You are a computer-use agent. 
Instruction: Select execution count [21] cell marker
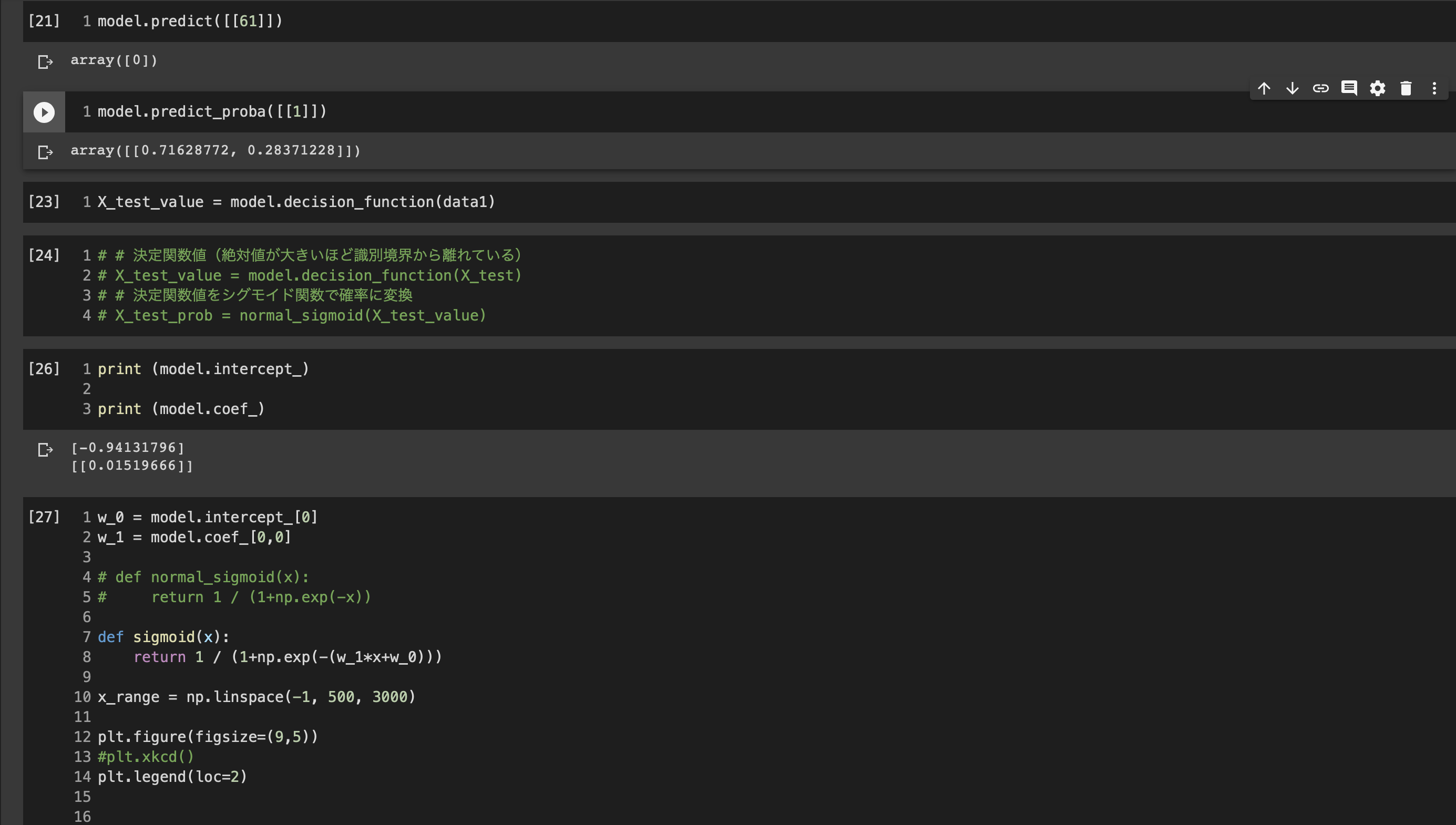pos(44,22)
